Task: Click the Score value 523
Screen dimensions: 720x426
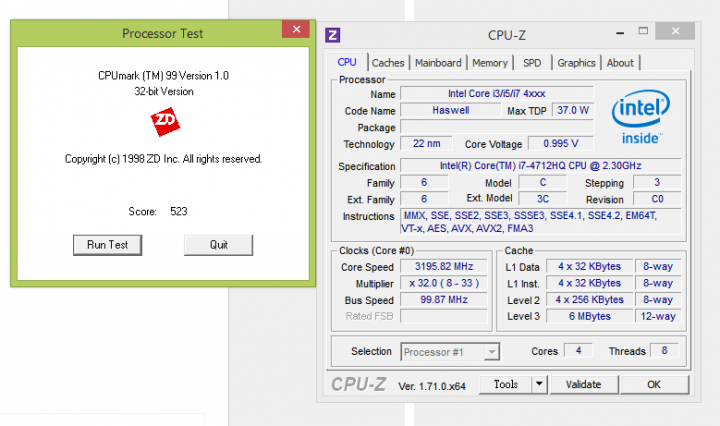Action: pos(179,212)
